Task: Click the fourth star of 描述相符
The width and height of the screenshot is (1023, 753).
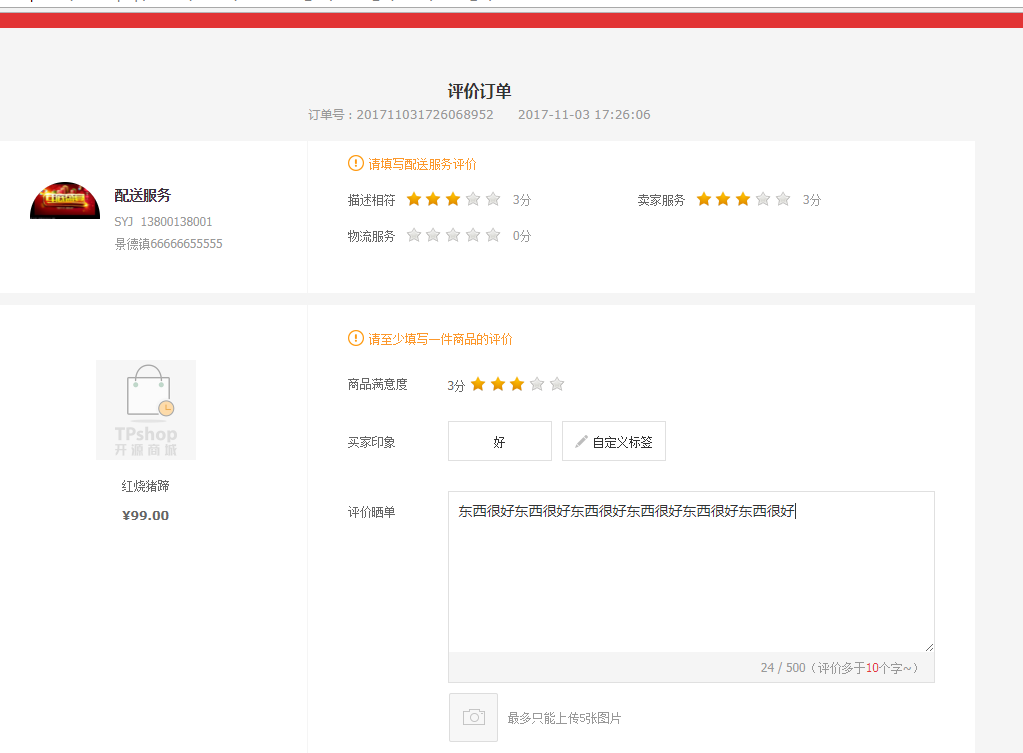Action: (x=473, y=200)
